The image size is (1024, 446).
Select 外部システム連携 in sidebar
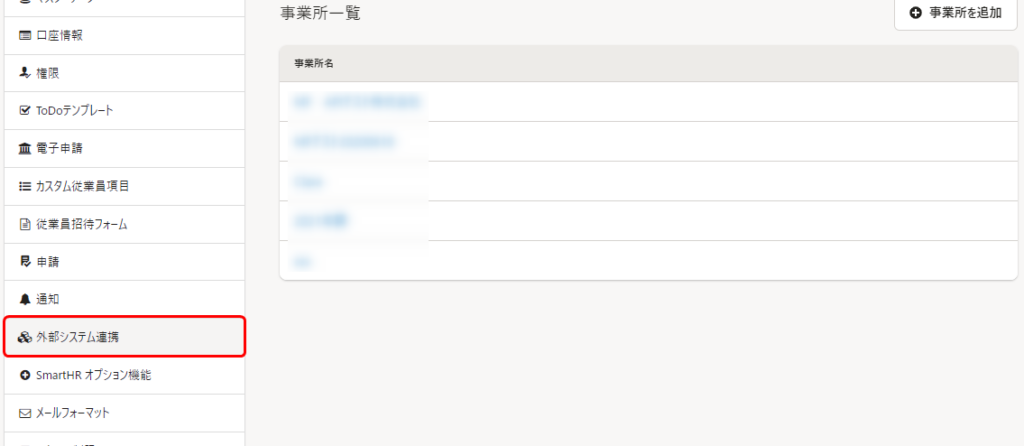click(124, 337)
